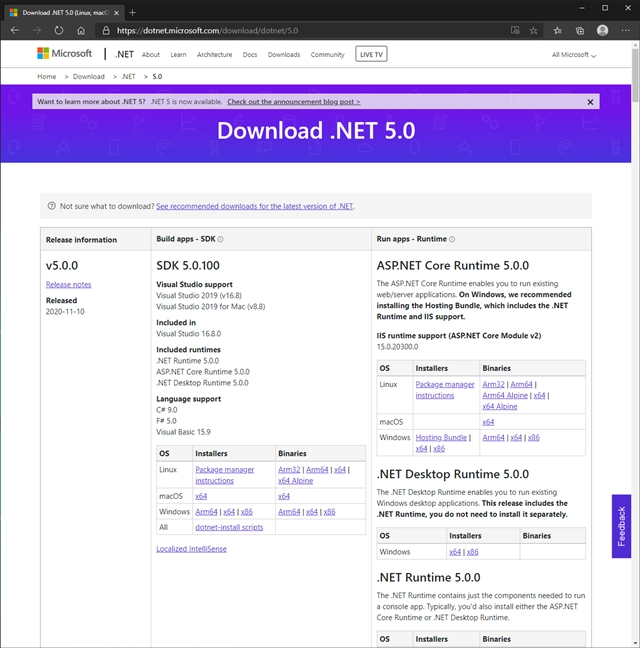Viewport: 640px width, 648px height.
Task: Download SDK Windows x86 binaries
Action: pyautogui.click(x=330, y=512)
